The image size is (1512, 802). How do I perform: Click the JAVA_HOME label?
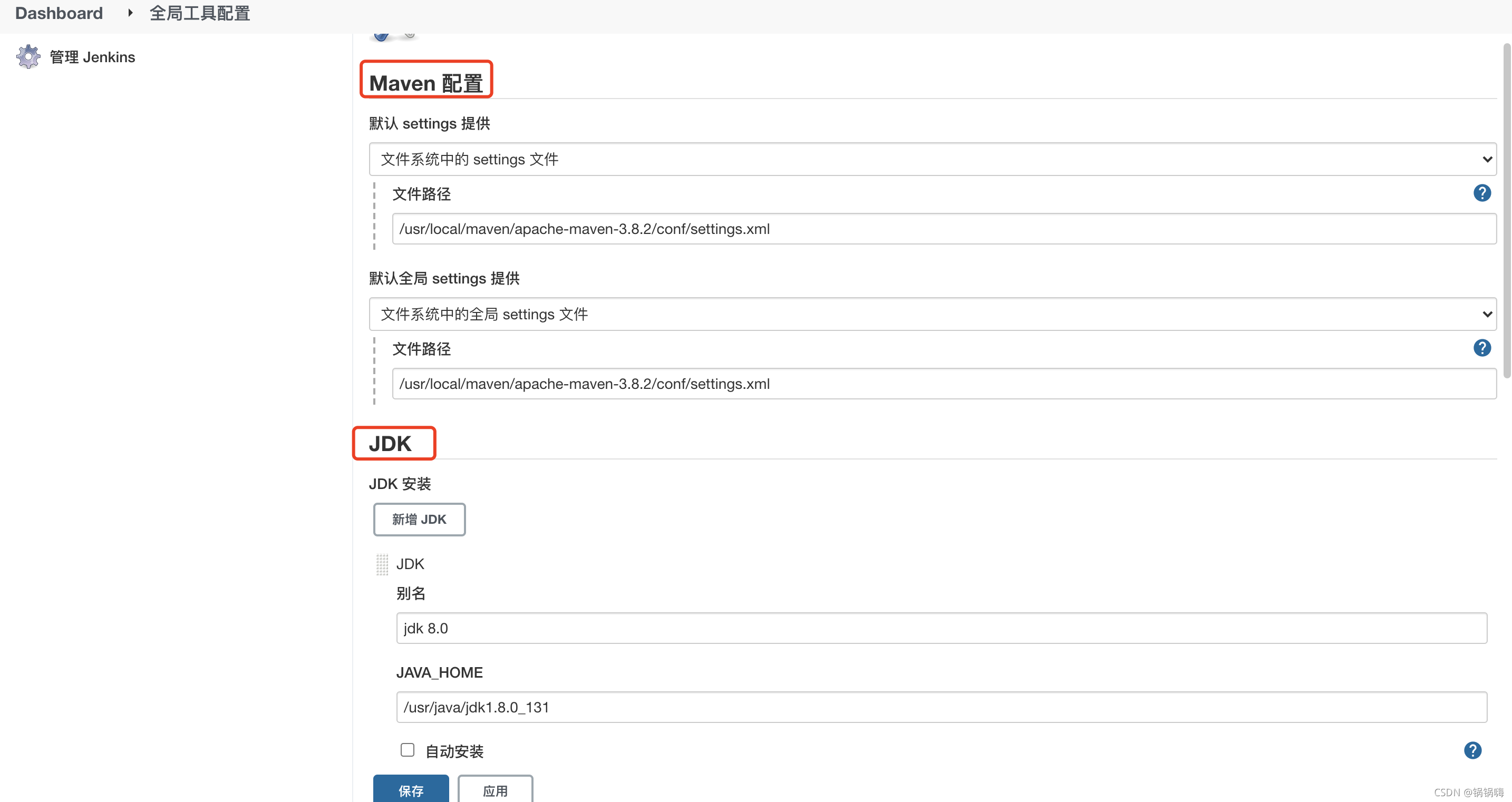440,672
